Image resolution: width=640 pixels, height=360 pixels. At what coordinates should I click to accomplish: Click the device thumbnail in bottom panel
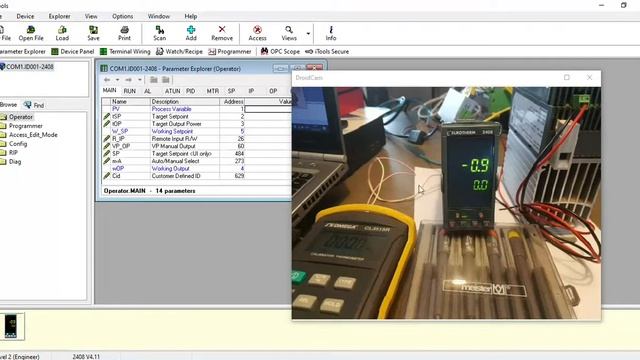click(x=11, y=326)
